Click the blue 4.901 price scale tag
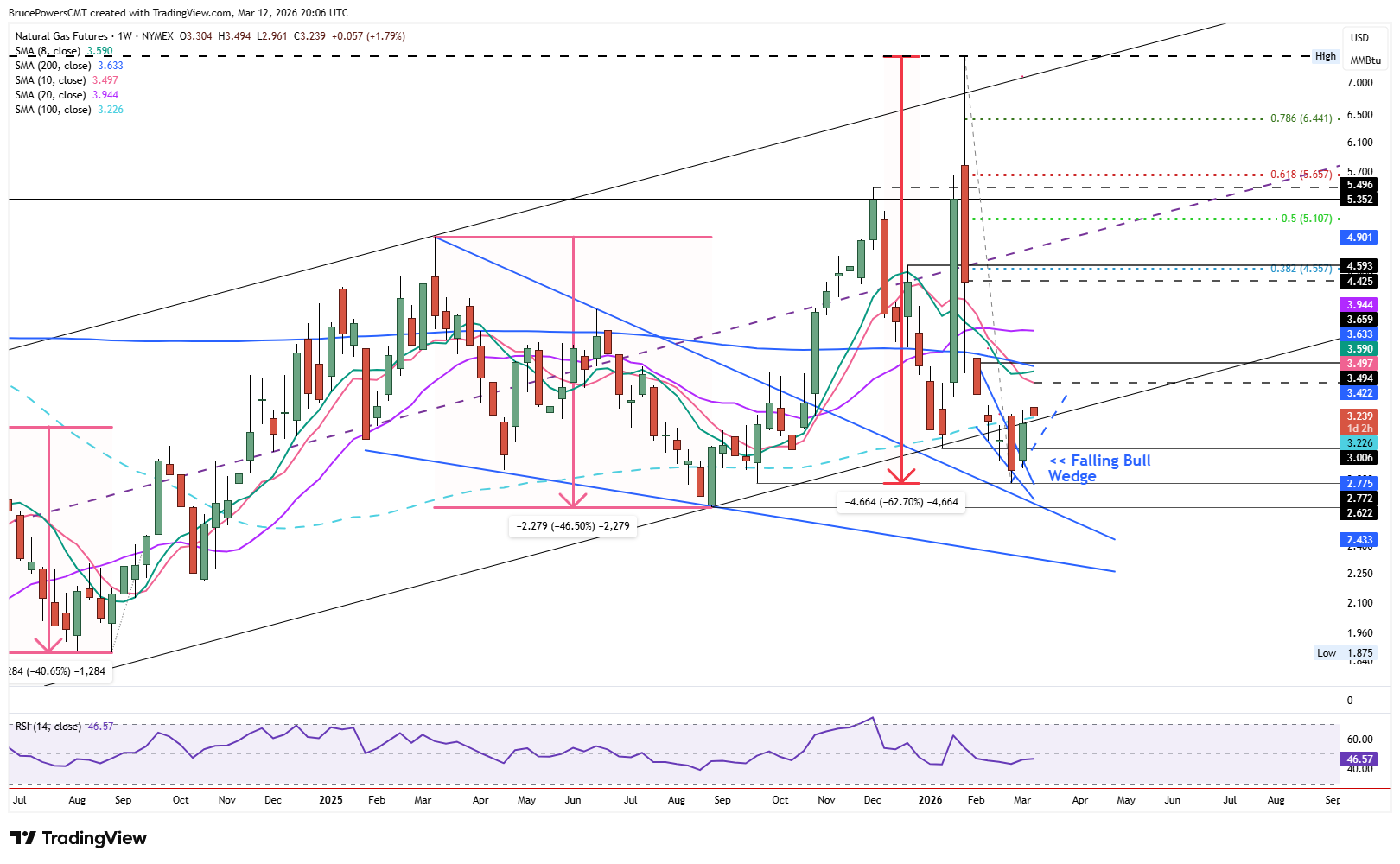1400x864 pixels. [1359, 238]
